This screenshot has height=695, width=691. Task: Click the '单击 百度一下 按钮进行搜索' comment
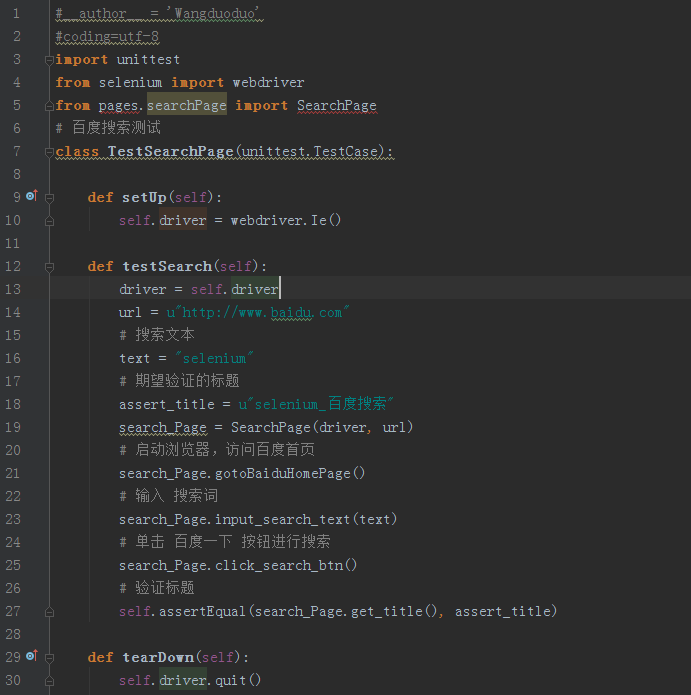[x=232, y=542]
